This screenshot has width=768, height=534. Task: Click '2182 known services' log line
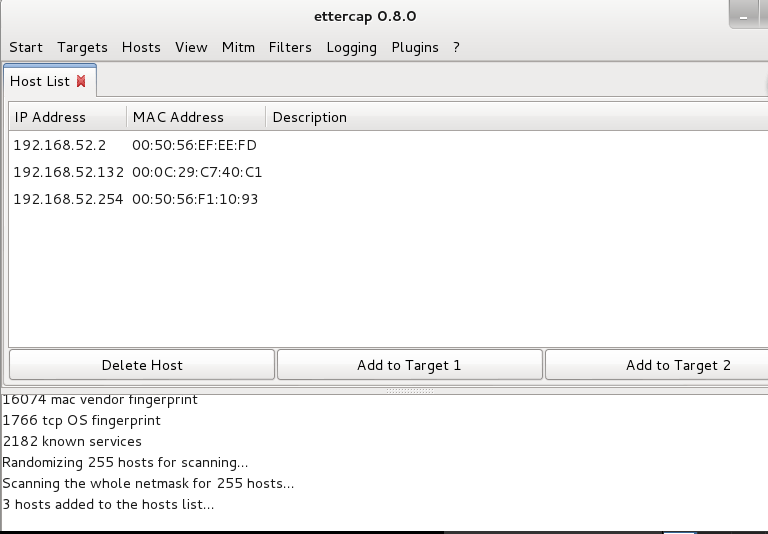[72, 441]
